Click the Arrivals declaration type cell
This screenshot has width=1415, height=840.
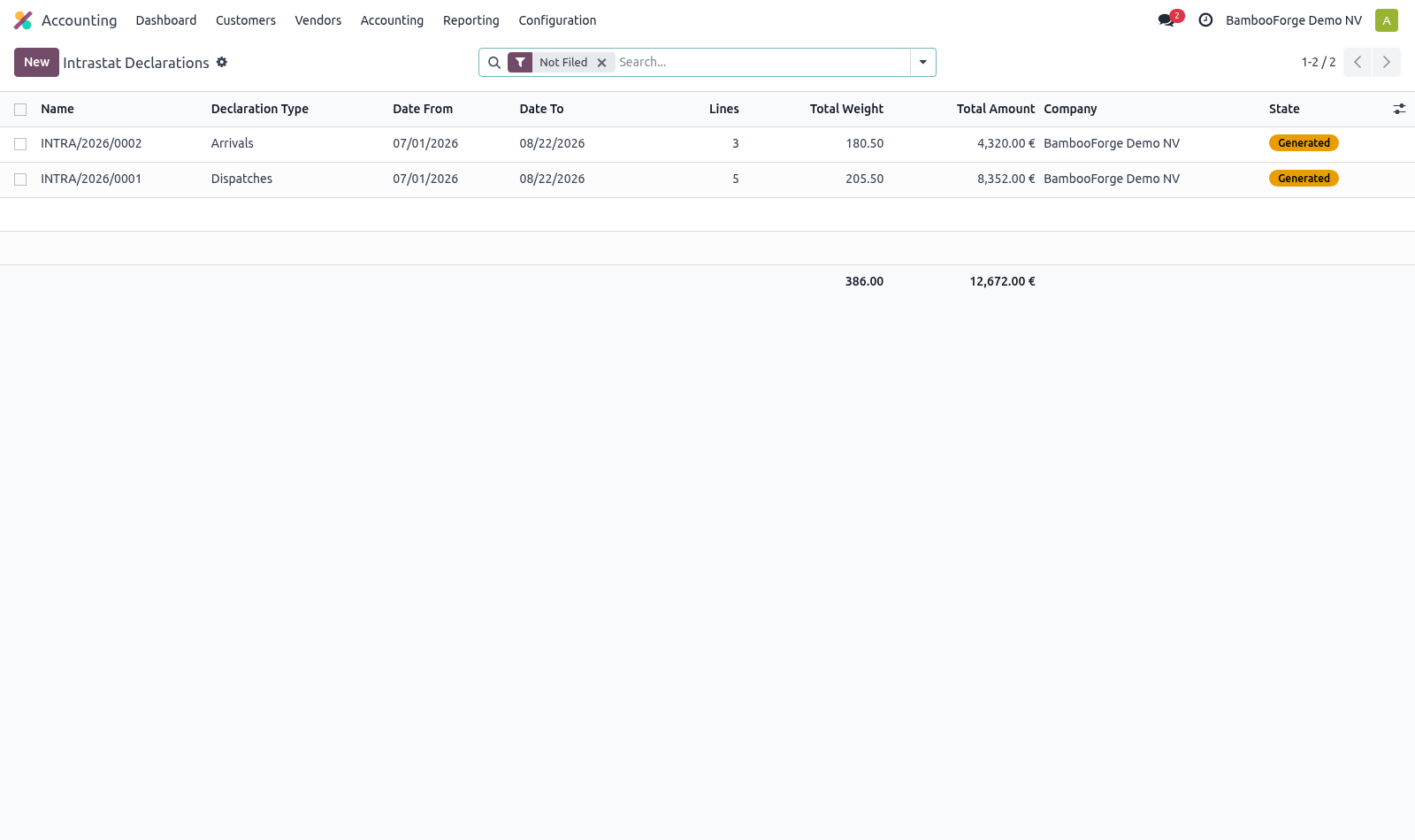[233, 143]
